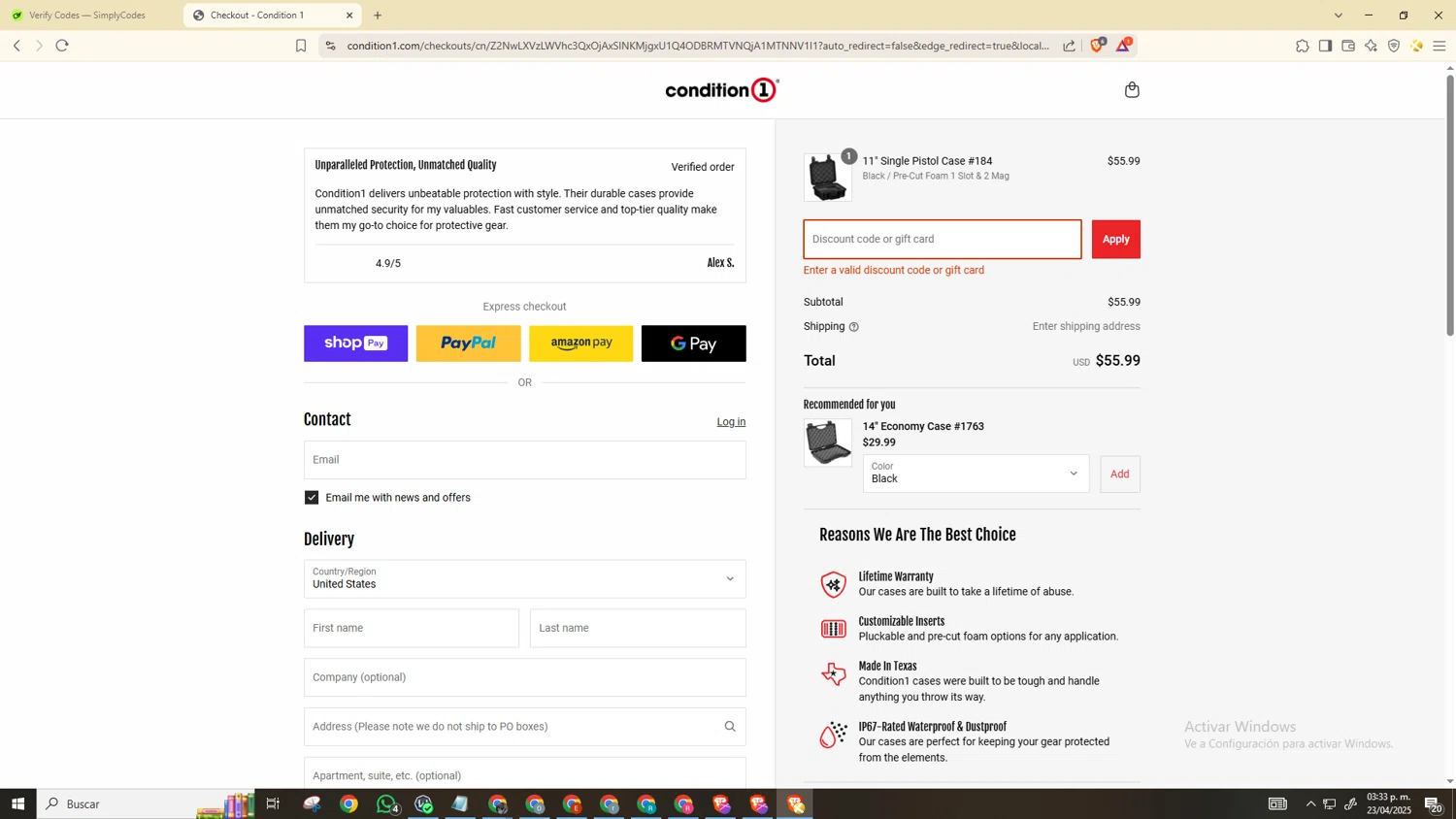Choose Google Pay express checkout
This screenshot has height=819, width=1456.
[x=694, y=344]
